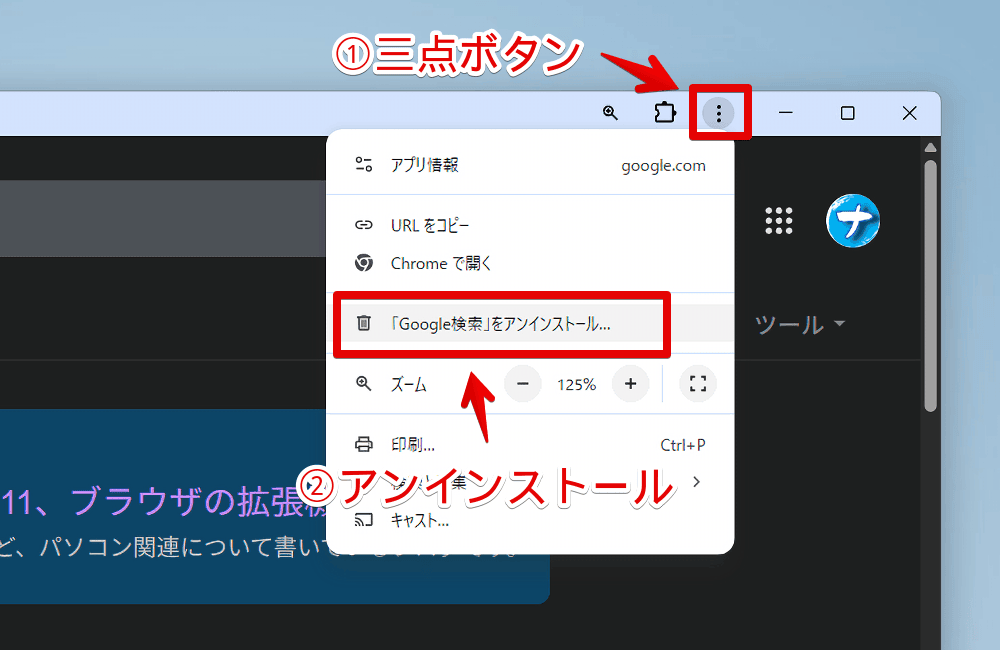This screenshot has height=650, width=1000.
Task: Open the Google apps grid icon
Action: (779, 221)
